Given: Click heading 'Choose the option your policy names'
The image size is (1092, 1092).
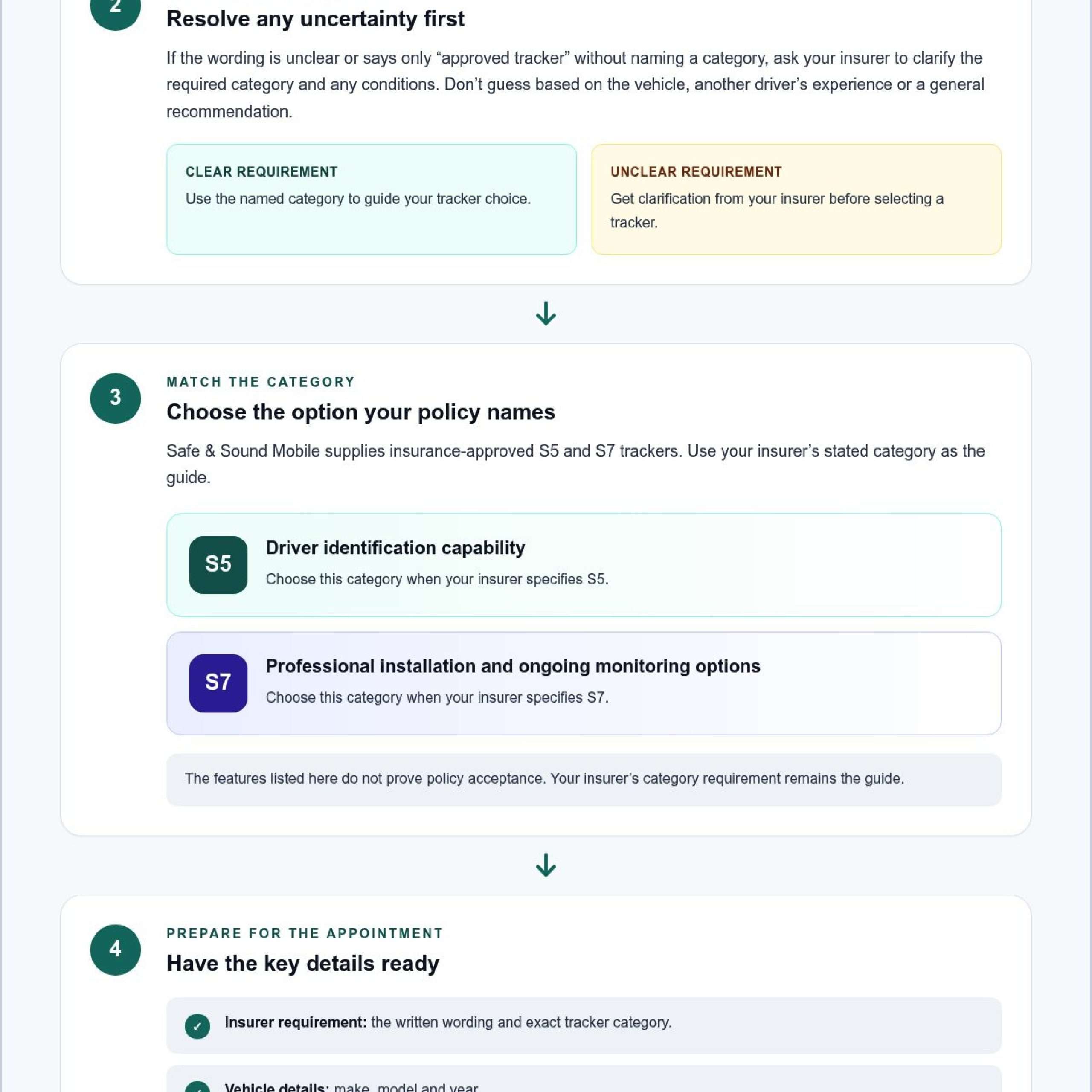Looking at the screenshot, I should coord(360,412).
